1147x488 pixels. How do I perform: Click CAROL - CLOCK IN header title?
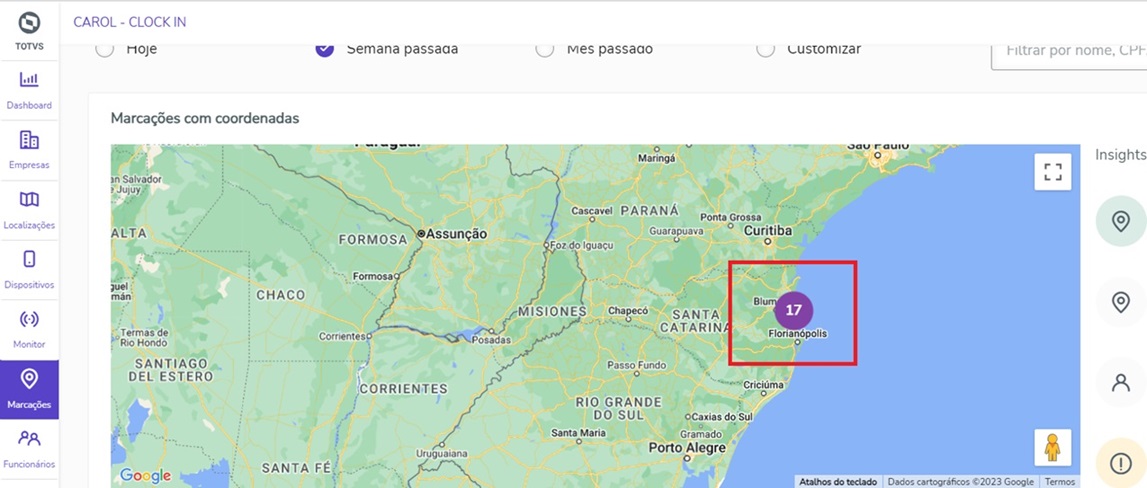[x=129, y=22]
